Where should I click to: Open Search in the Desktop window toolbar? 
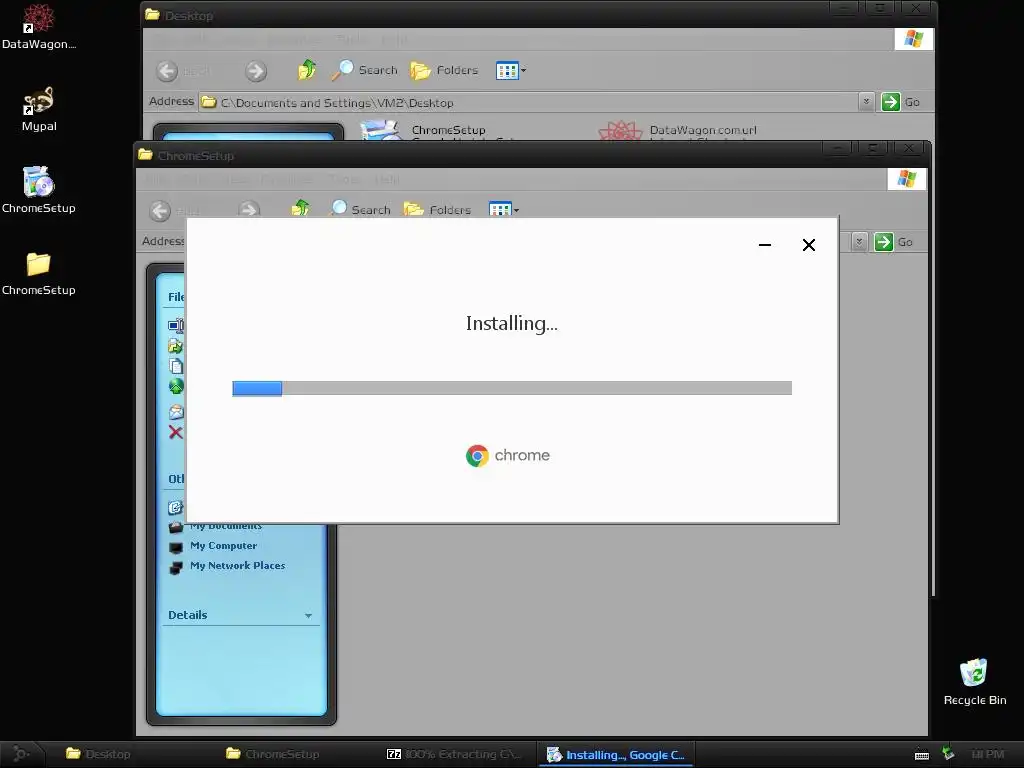click(364, 70)
